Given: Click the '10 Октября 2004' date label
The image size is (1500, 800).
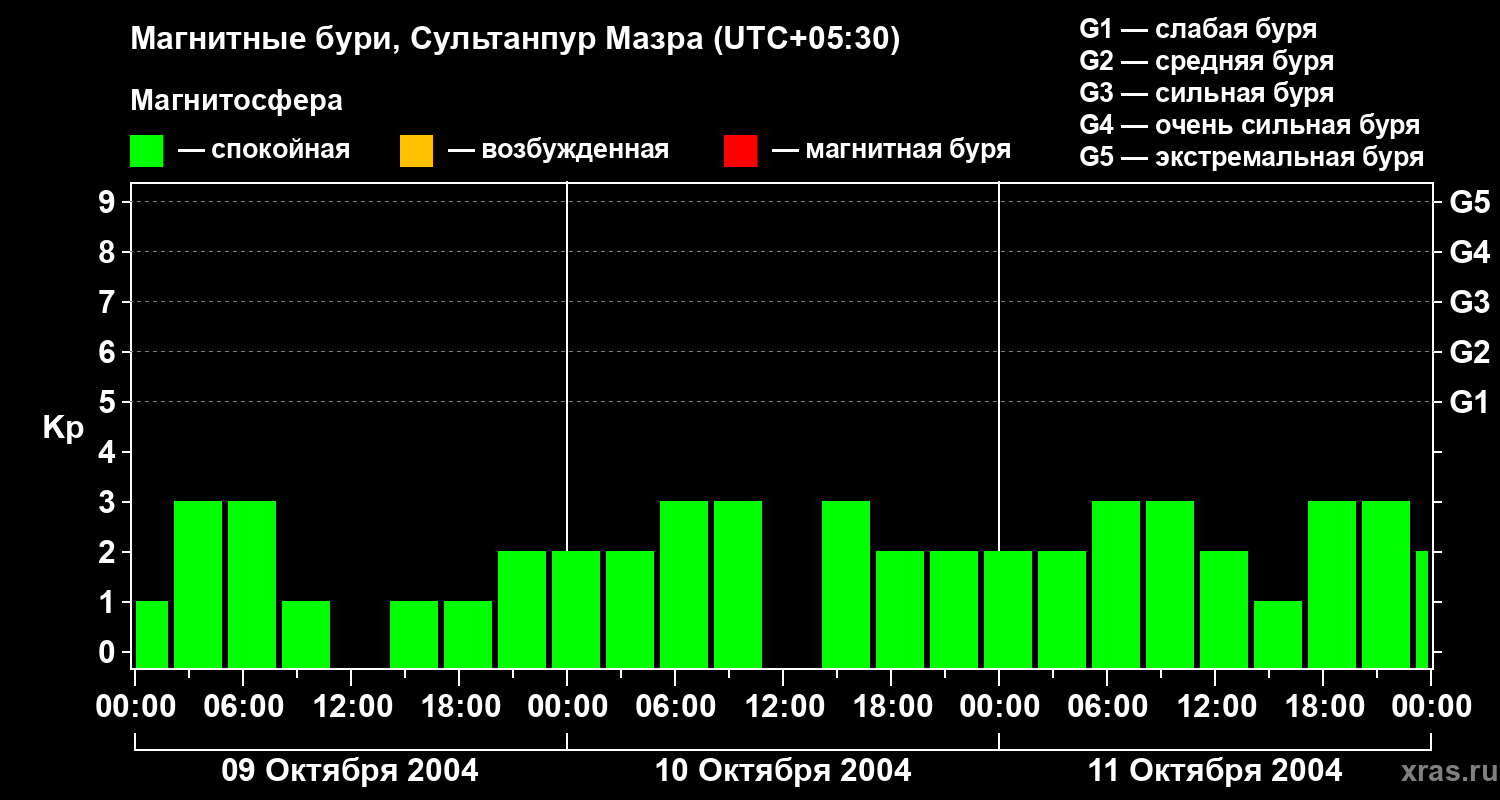Looking at the screenshot, I should (783, 771).
